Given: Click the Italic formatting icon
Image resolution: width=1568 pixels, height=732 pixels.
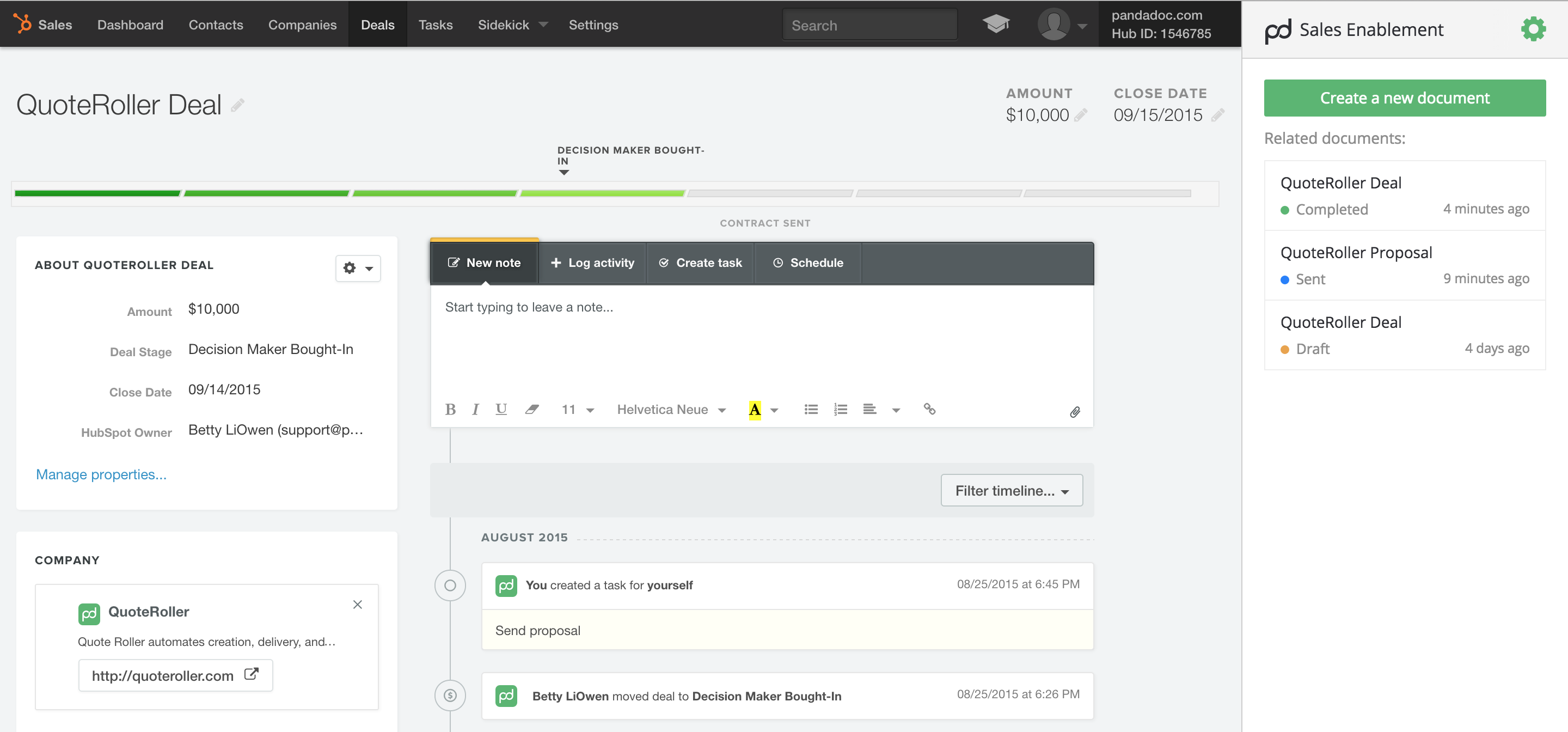Looking at the screenshot, I should (x=475, y=409).
